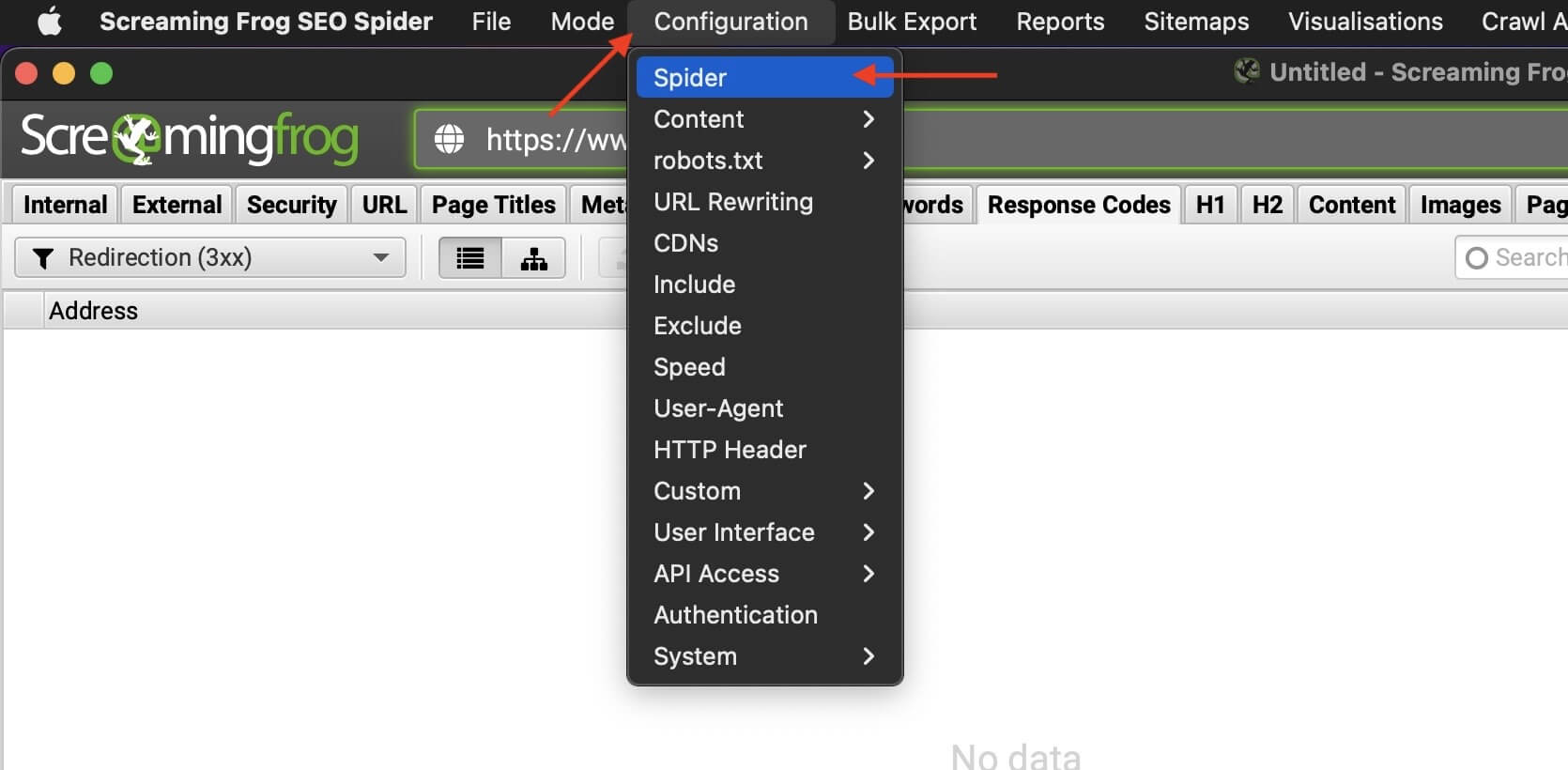
Task: Open the Security tab
Action: coord(291,205)
